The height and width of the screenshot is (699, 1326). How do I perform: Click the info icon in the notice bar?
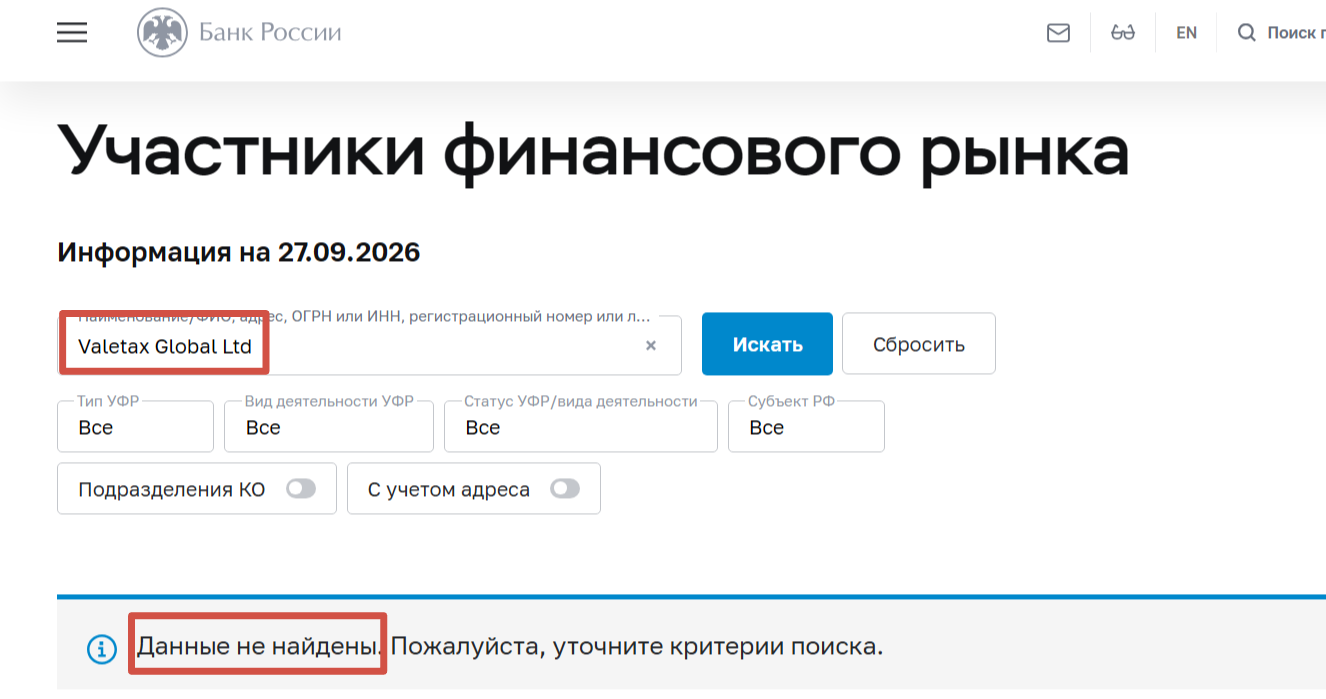tap(102, 648)
